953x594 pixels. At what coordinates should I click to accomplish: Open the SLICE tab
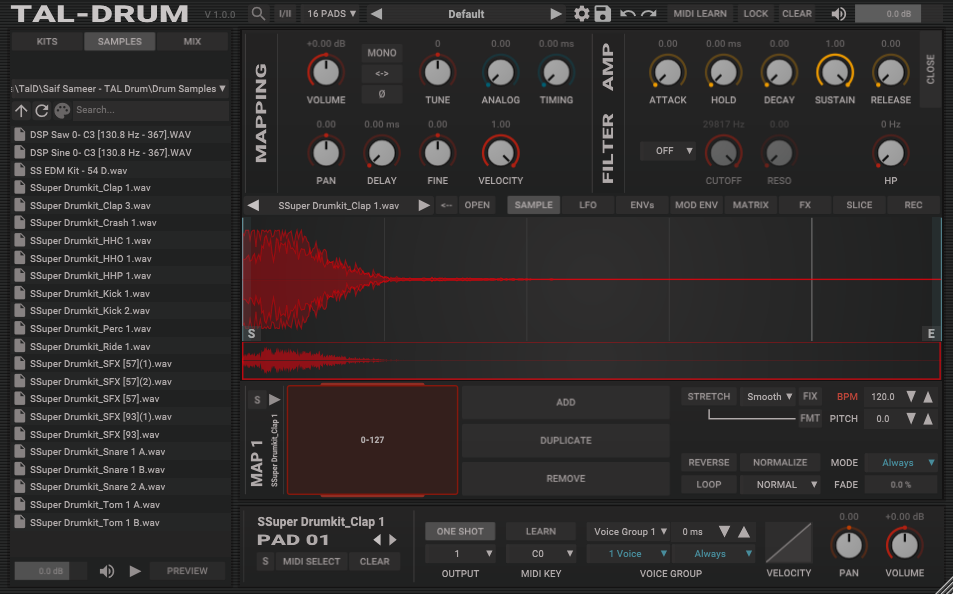[x=859, y=205]
